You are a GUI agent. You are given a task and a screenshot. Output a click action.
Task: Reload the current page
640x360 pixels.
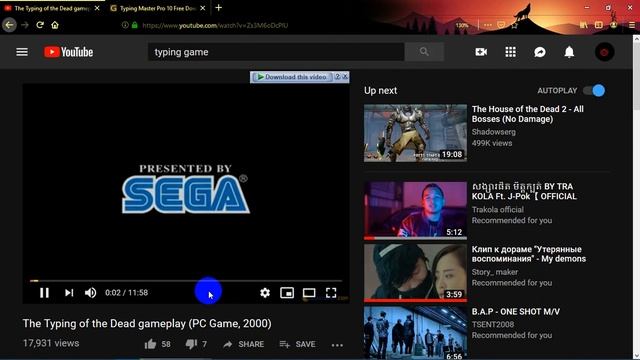(x=40, y=25)
